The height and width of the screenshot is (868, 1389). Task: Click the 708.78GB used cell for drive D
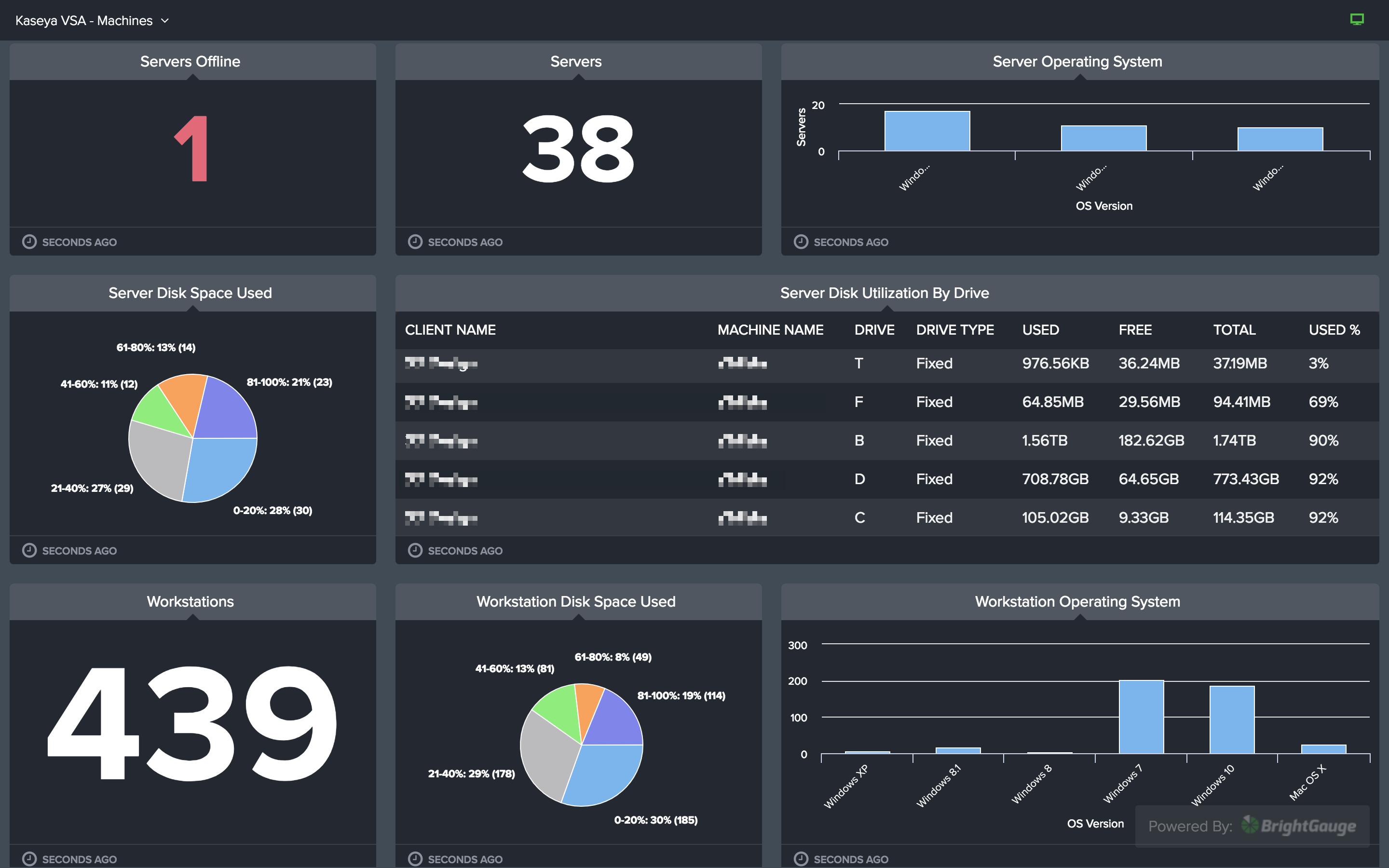(x=1055, y=479)
